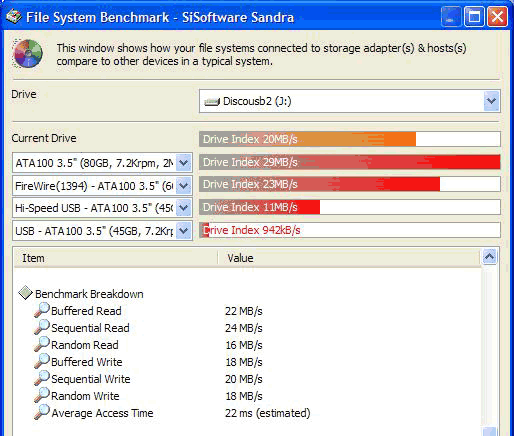Click the magnifier icon beside Random Write
Viewport: 514px width, 436px height.
(42, 395)
